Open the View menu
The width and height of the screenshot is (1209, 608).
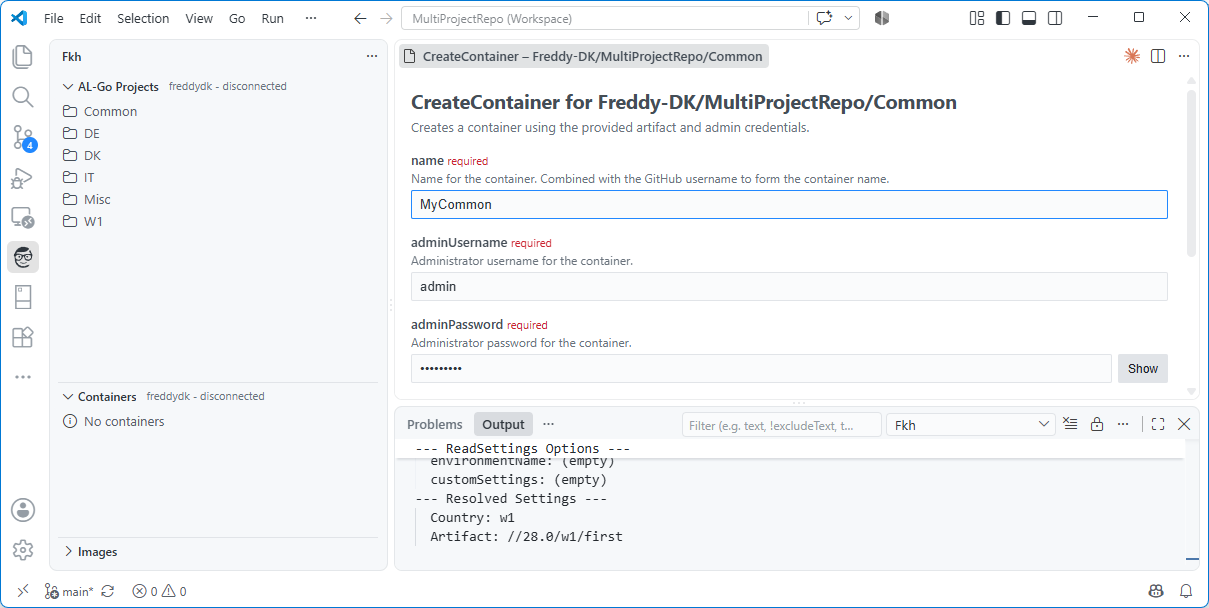pos(199,18)
